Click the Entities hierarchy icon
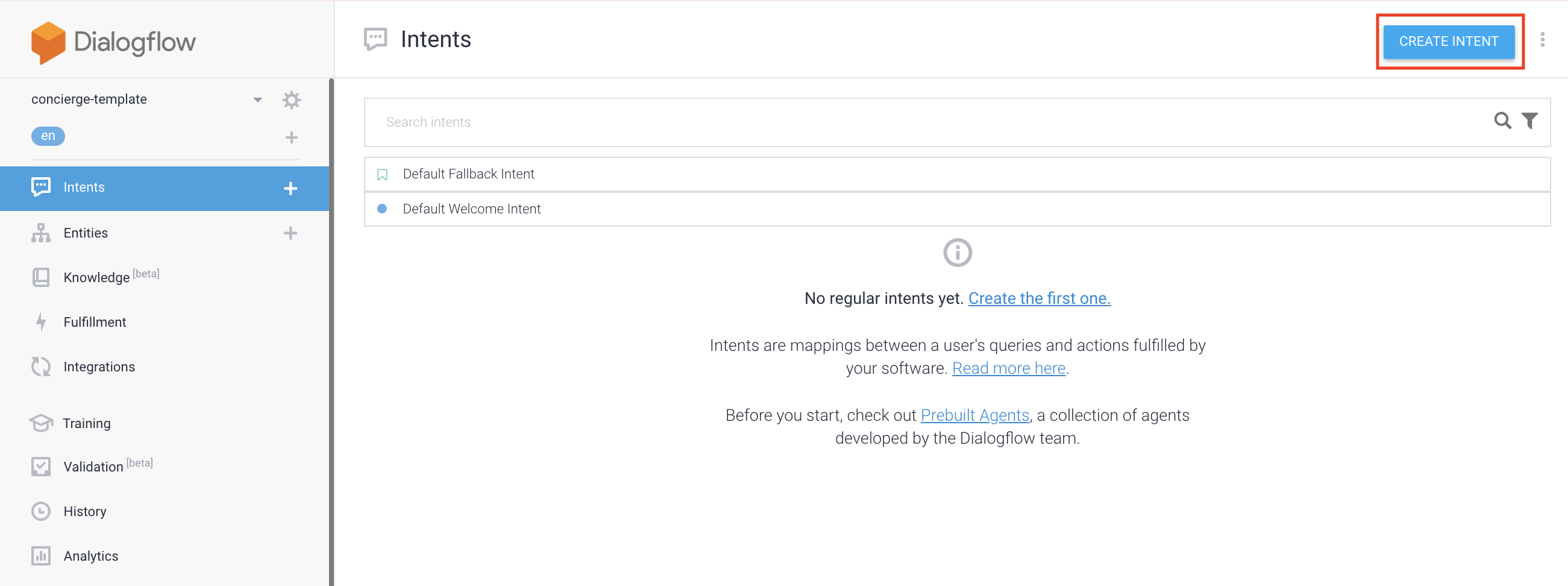The width and height of the screenshot is (1568, 586). click(41, 233)
